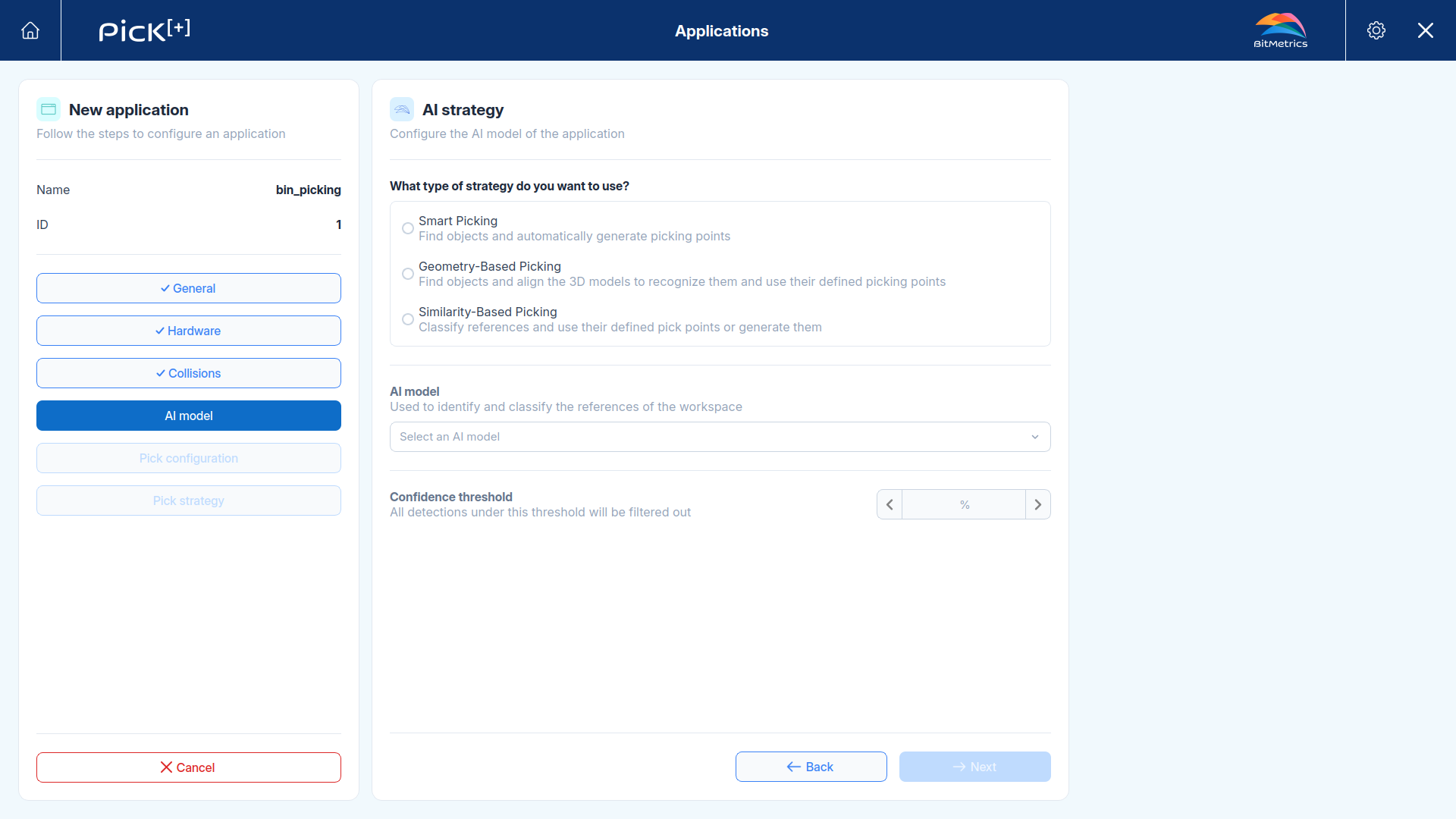Image resolution: width=1456 pixels, height=819 pixels.
Task: Click the Pick[+] logo
Action: [x=144, y=30]
